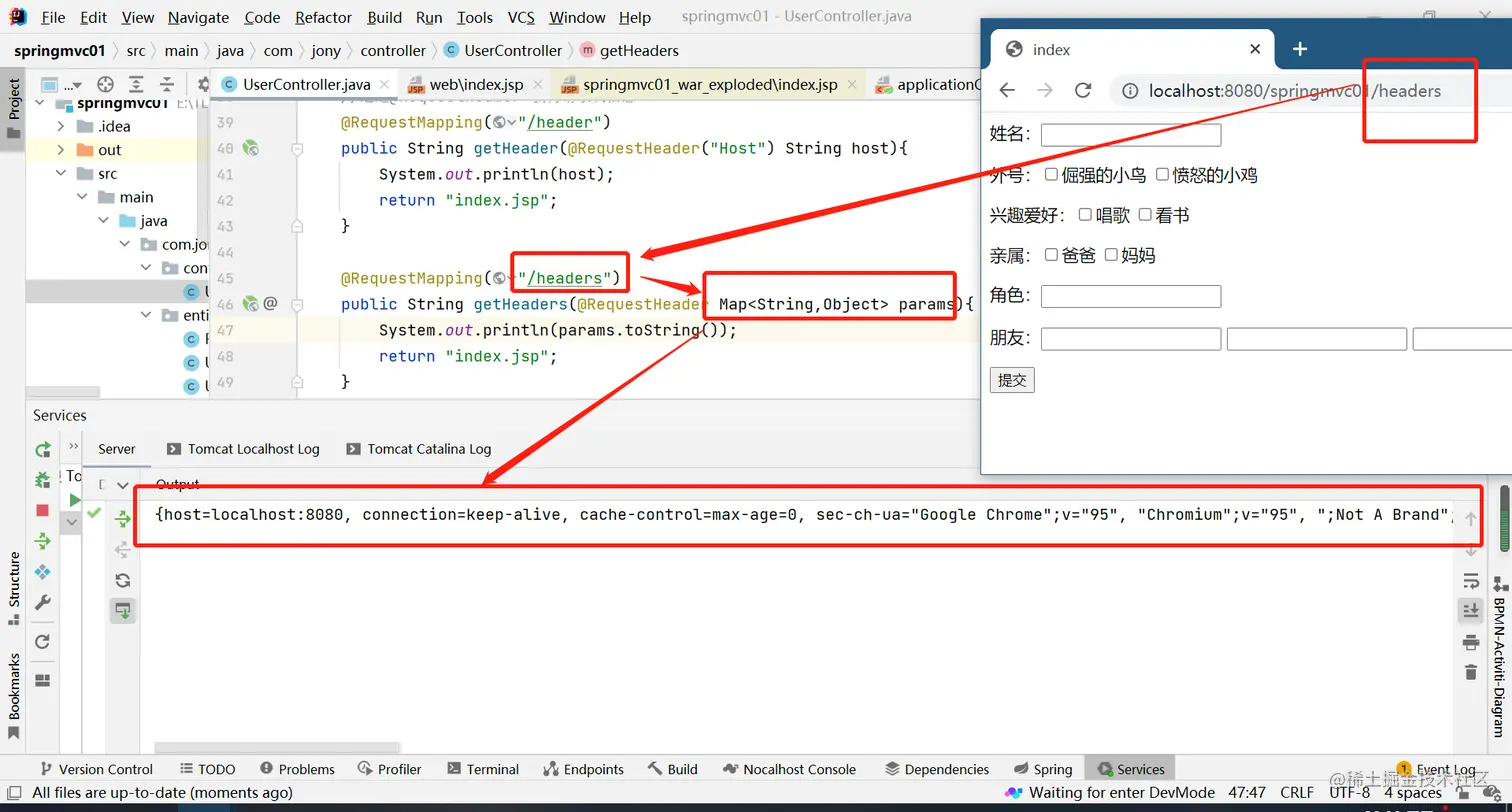Check the 妈妈 checkbox
This screenshot has width=1512, height=812.
pyautogui.click(x=1111, y=254)
